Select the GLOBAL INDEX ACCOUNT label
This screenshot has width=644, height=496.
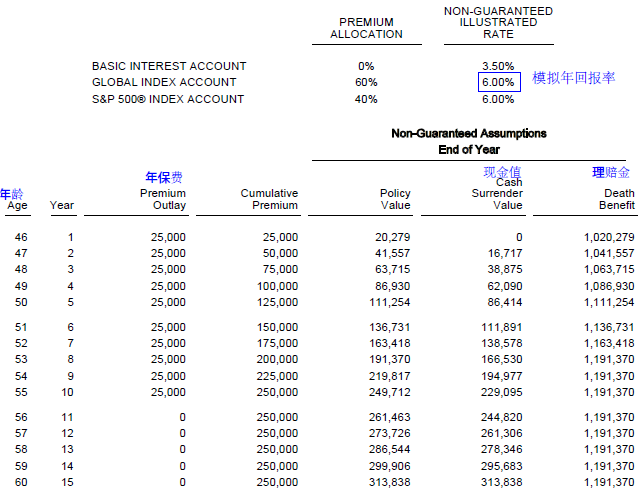click(164, 82)
